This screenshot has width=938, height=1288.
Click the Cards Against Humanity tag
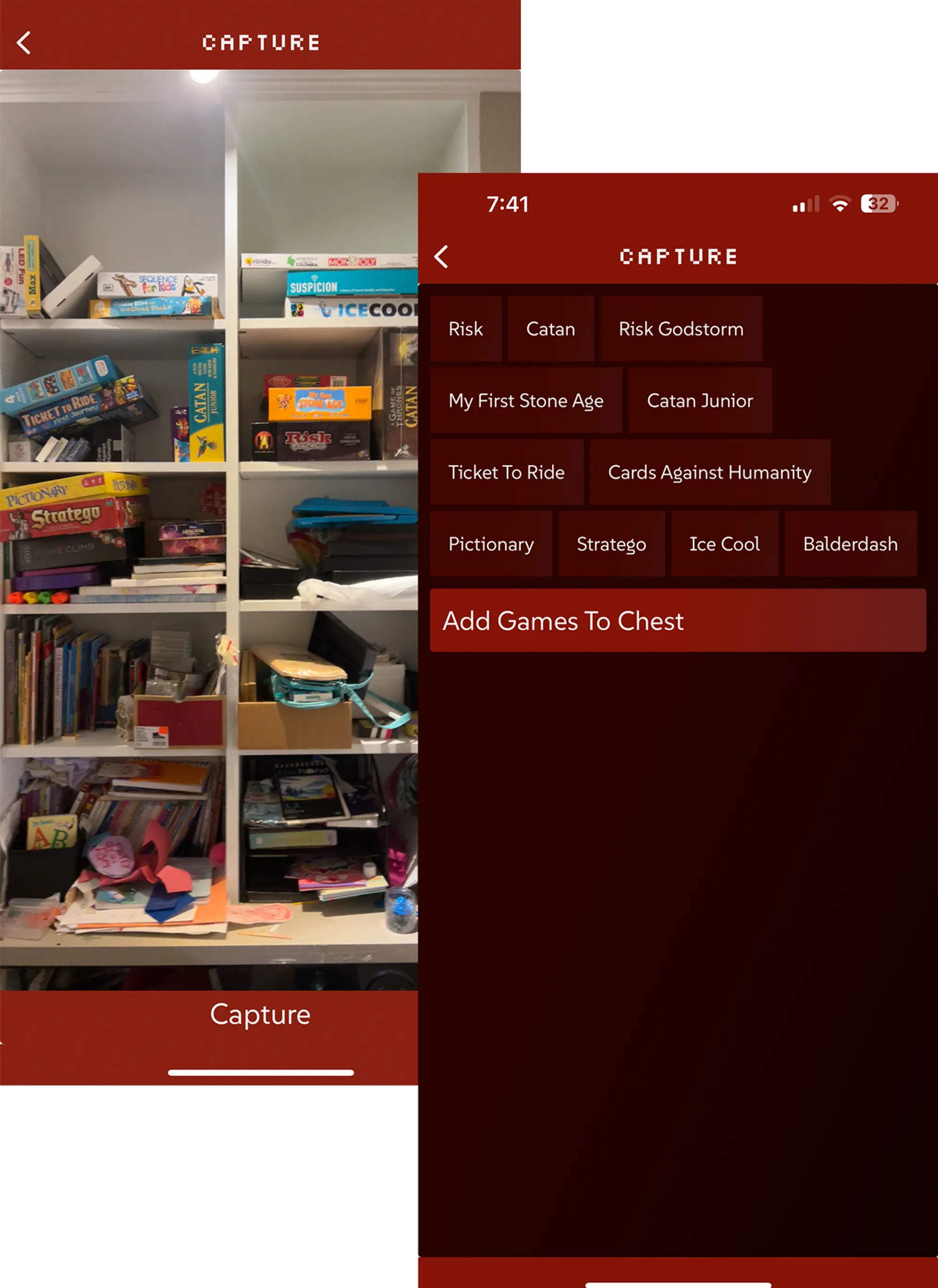click(710, 472)
